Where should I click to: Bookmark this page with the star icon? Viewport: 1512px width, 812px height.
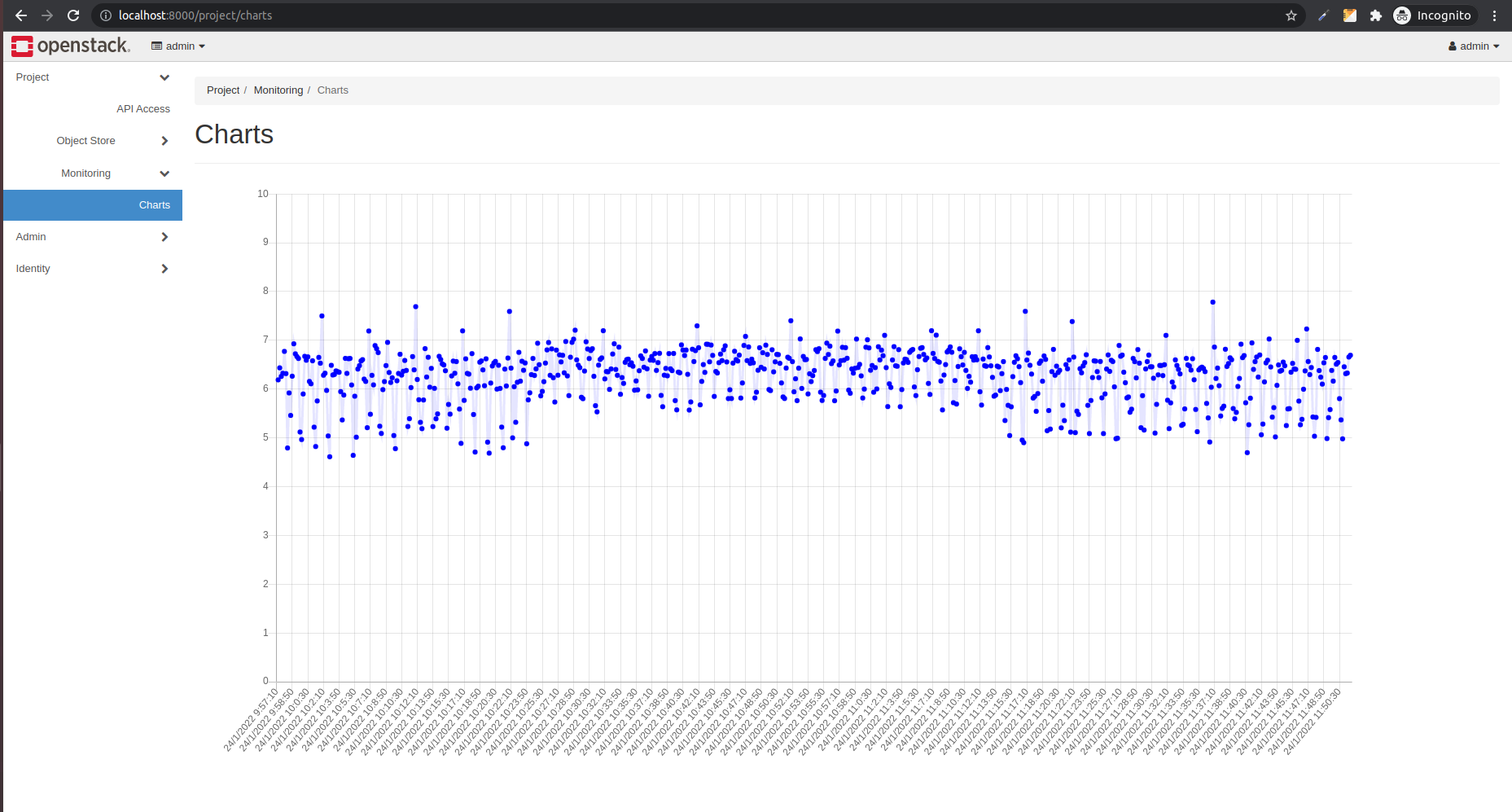(1291, 15)
